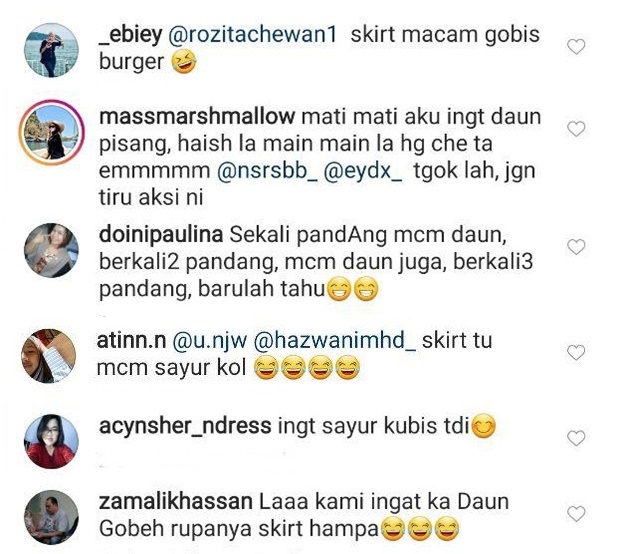Viewport: 619px width, 554px height.
Task: Open the @rozitachewan1 mention
Action: 253,35
